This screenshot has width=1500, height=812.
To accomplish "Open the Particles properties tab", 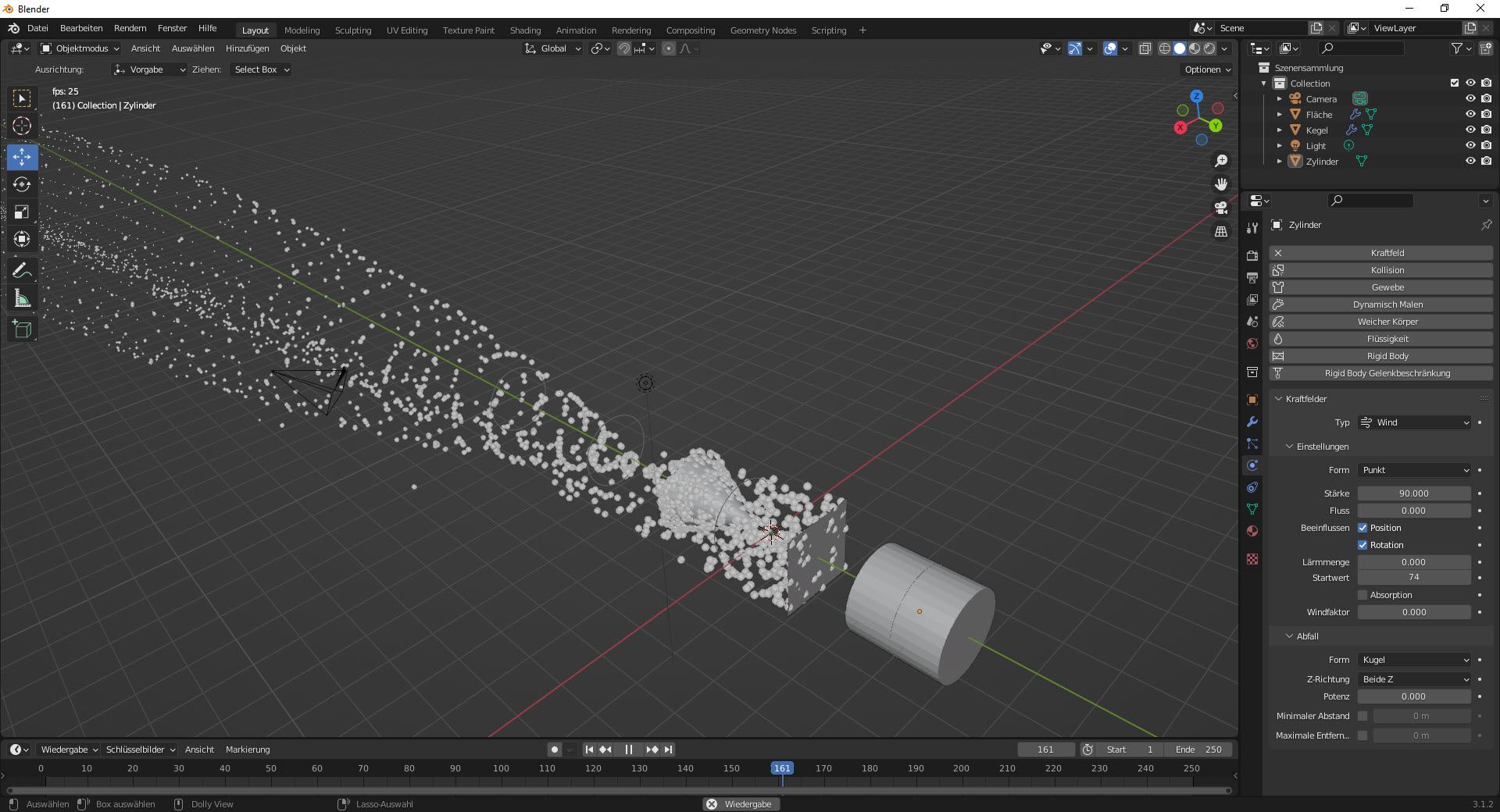I will tap(1252, 443).
